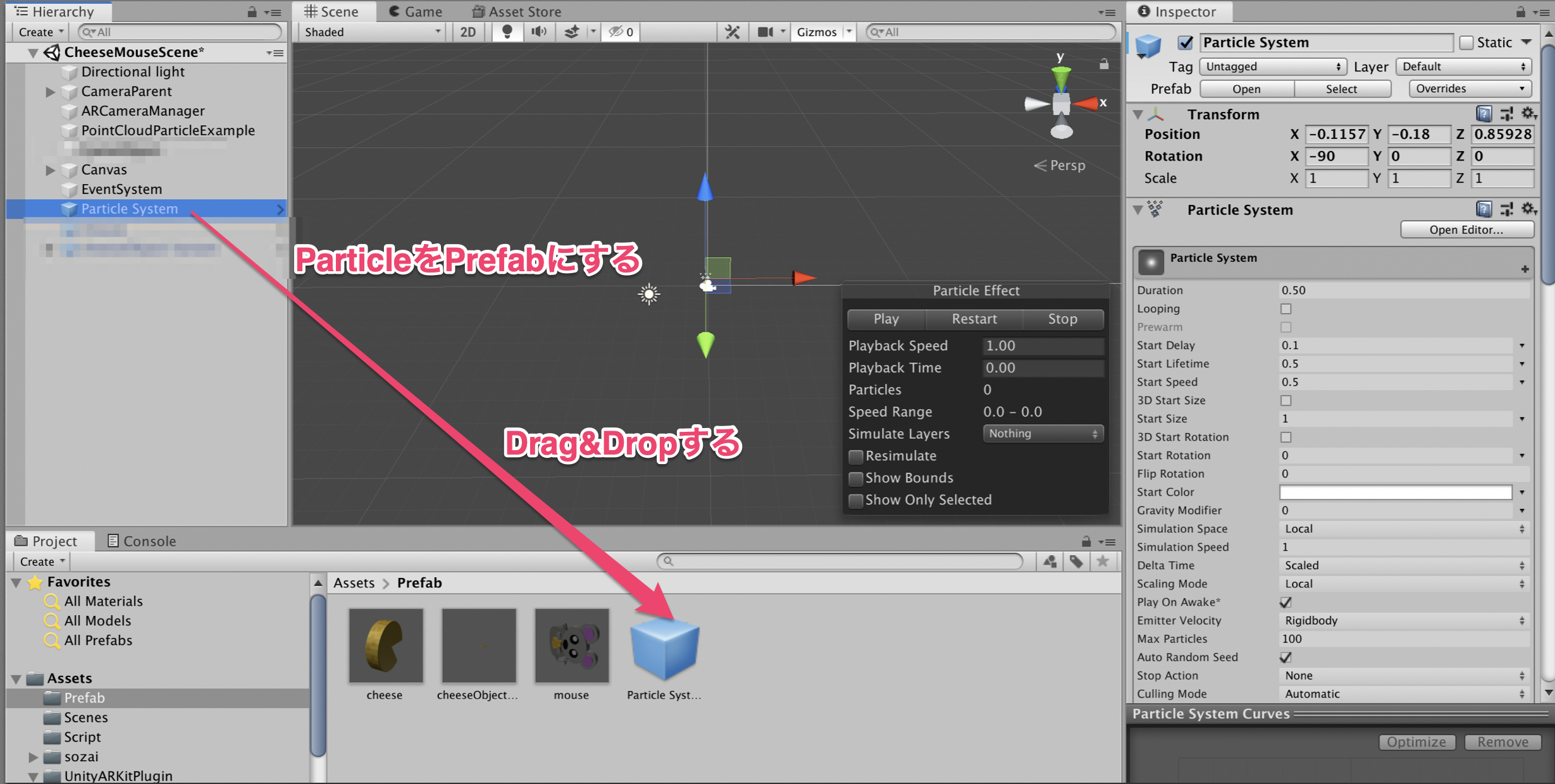Enable the 3D Start Size checkbox
Image resolution: width=1555 pixels, height=784 pixels.
point(1286,400)
